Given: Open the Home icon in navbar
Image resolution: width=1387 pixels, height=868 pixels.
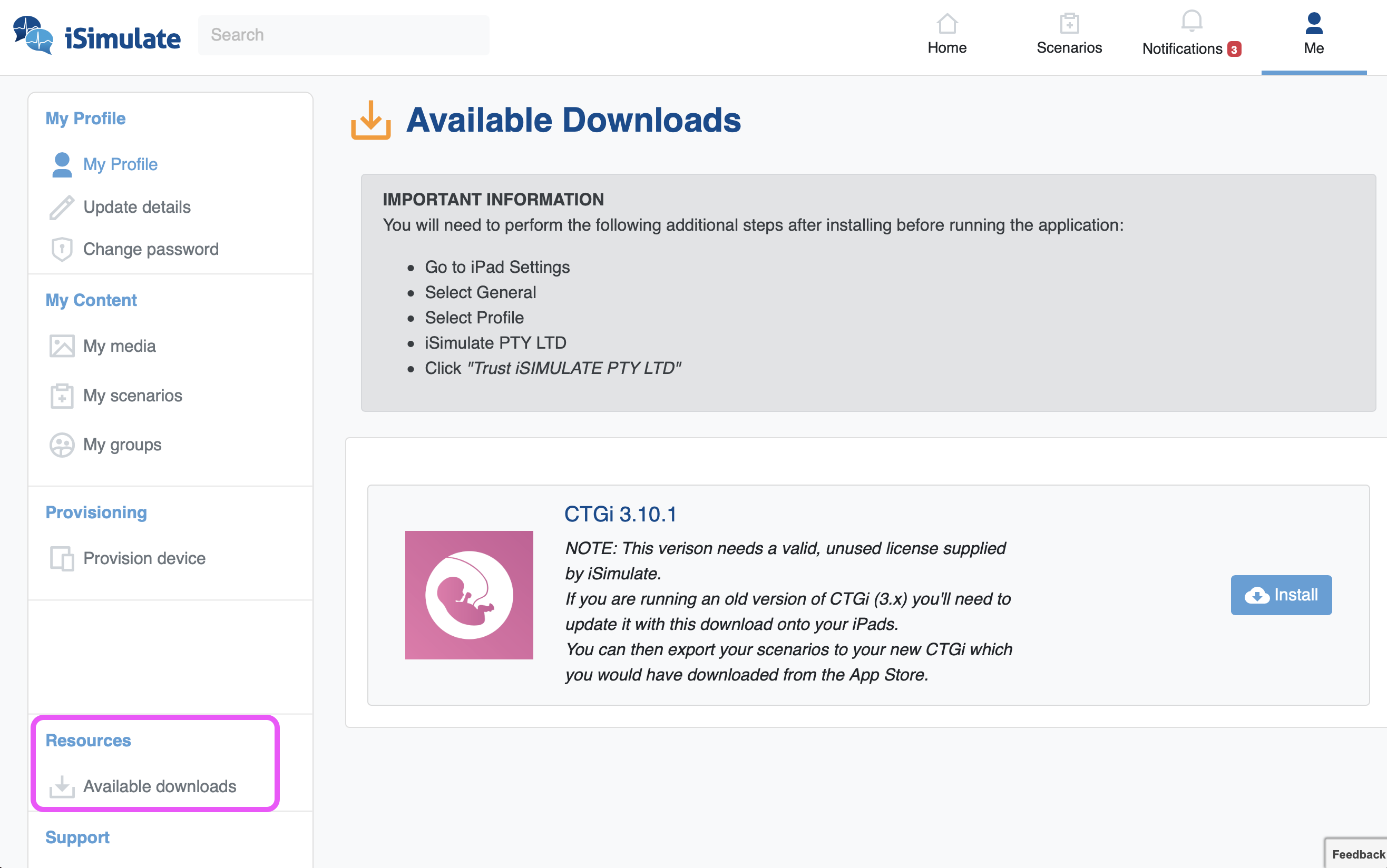Looking at the screenshot, I should [946, 24].
